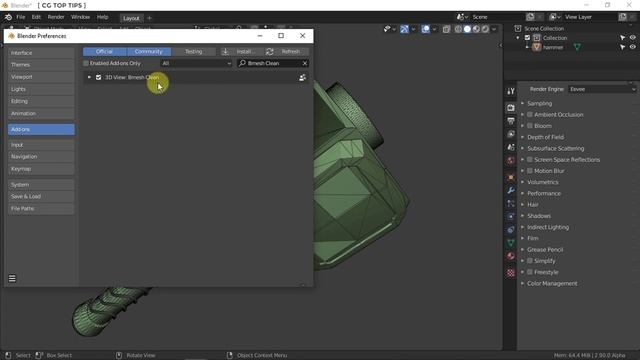Toggle the Testing add-ons filter

(x=193, y=51)
